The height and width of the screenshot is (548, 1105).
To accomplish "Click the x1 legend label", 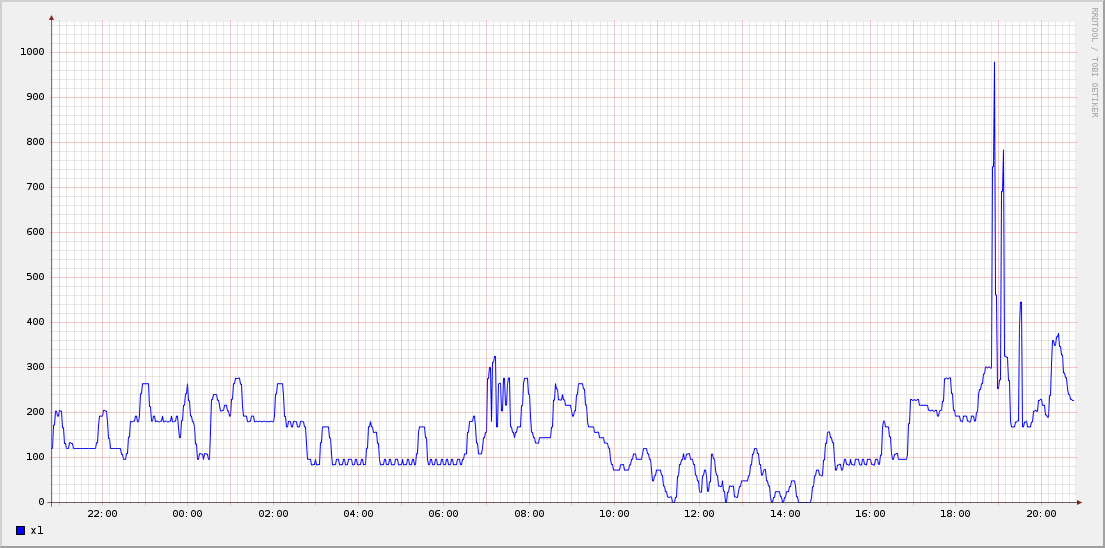I will point(37,531).
